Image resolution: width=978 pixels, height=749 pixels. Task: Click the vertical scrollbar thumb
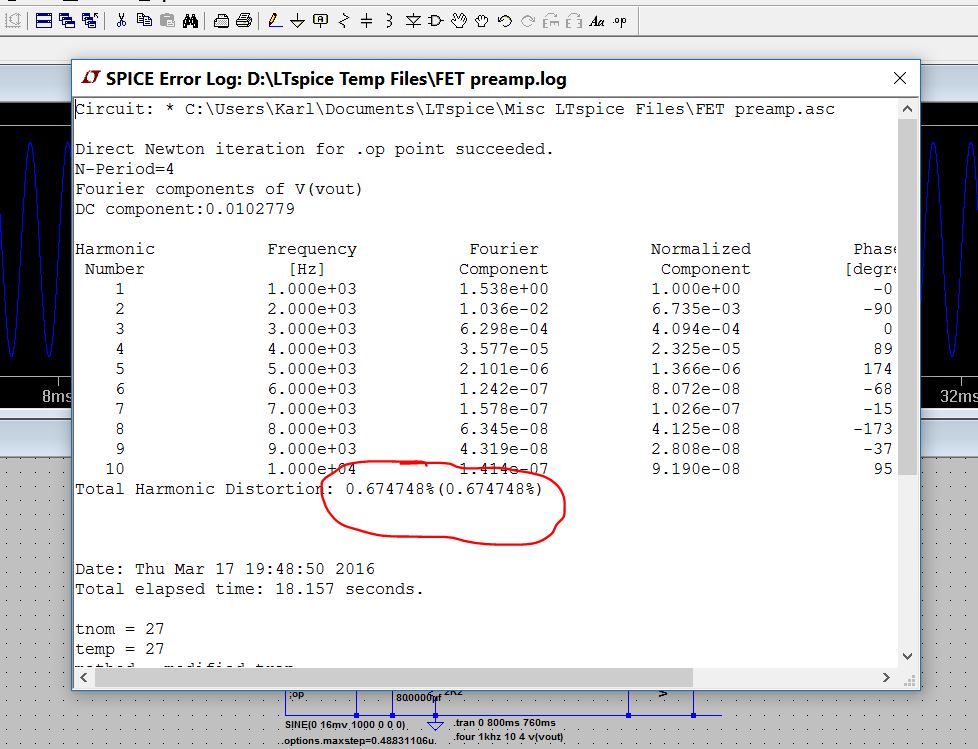[x=908, y=297]
